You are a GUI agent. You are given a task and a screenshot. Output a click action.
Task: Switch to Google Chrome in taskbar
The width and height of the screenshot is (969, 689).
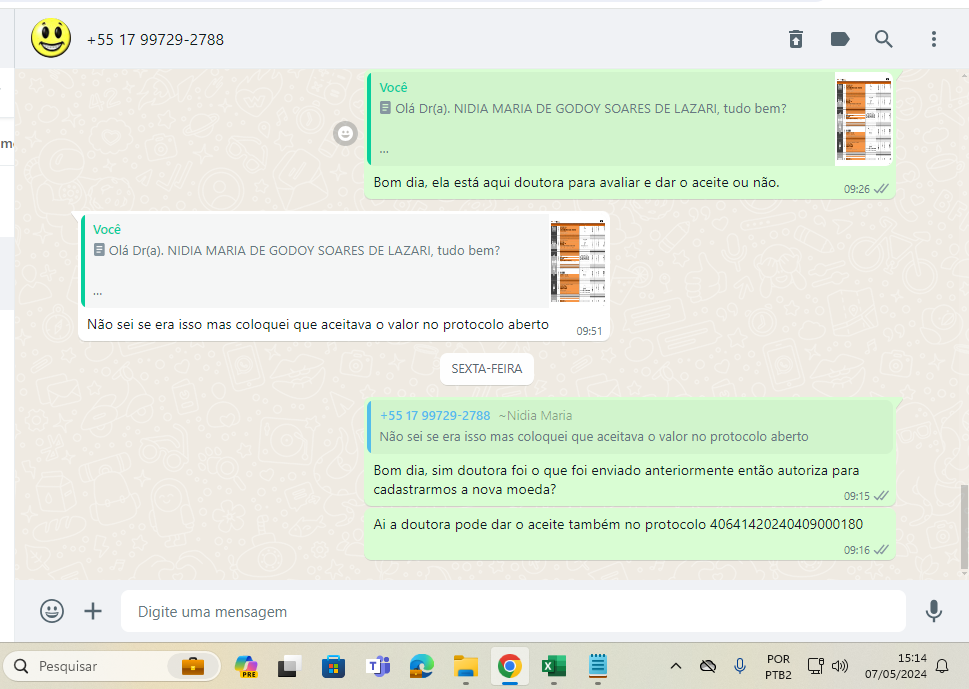click(x=509, y=666)
